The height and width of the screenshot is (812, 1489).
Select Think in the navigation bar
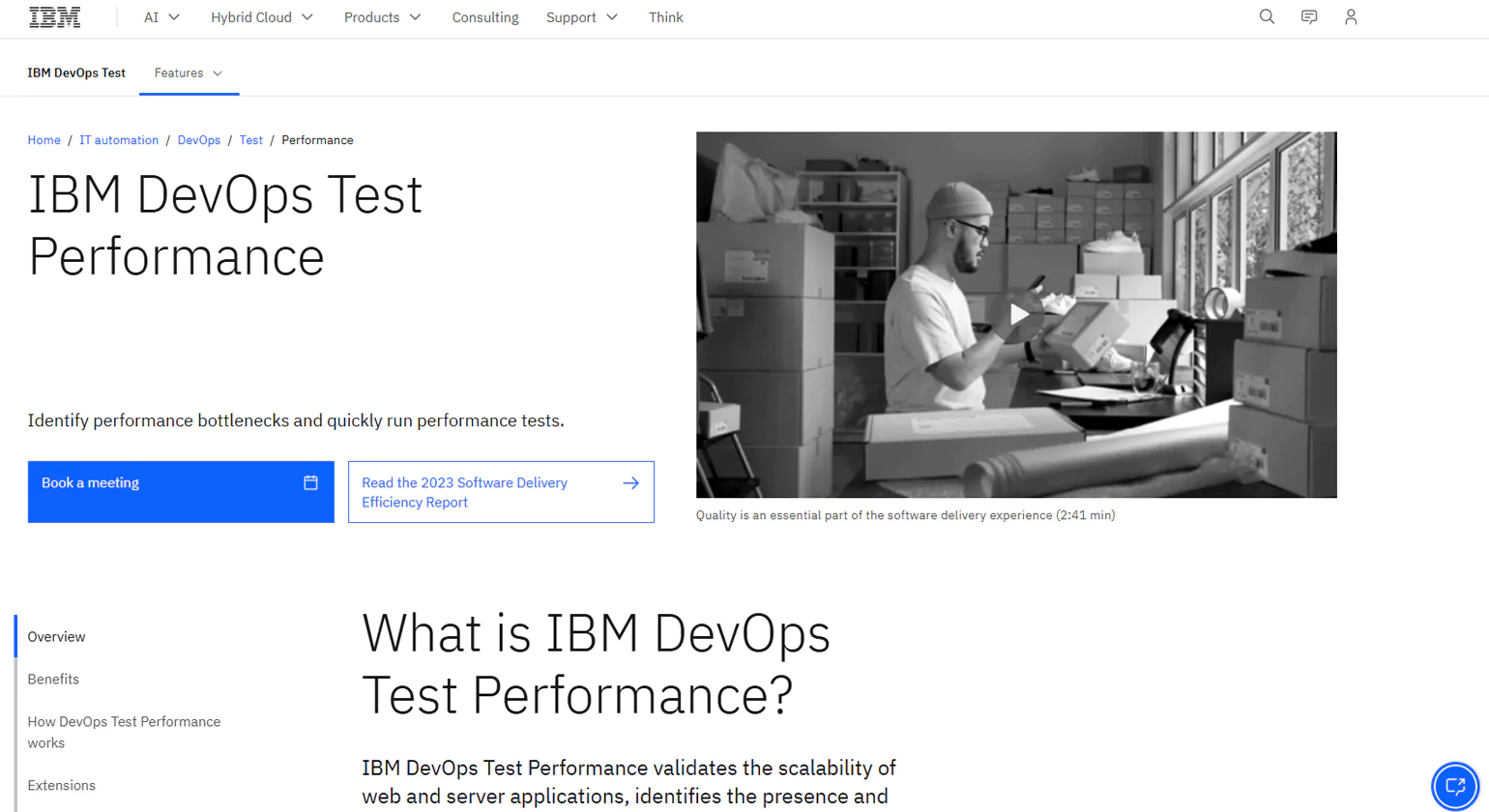(x=665, y=16)
